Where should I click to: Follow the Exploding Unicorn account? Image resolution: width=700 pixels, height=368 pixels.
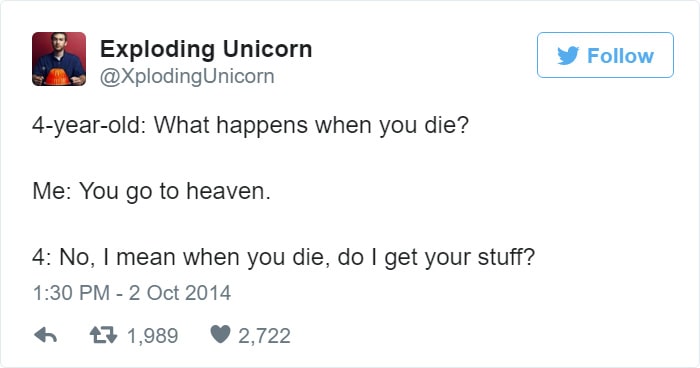[605, 55]
